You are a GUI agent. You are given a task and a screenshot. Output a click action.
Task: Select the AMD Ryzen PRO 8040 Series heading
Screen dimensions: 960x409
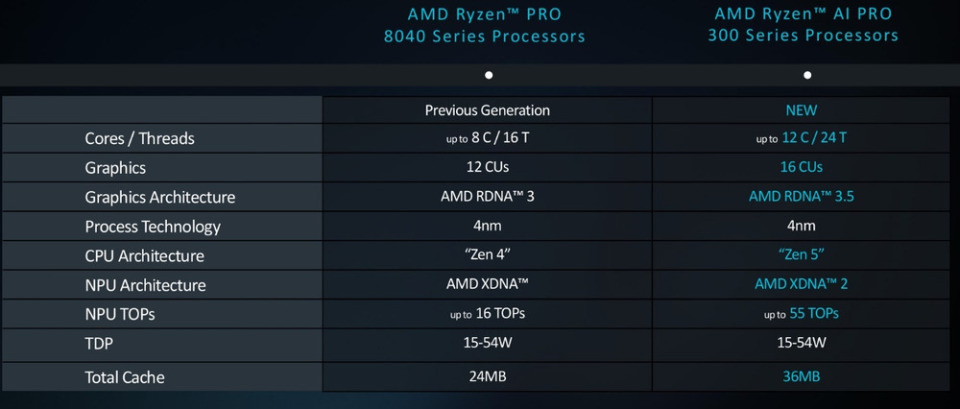point(485,25)
